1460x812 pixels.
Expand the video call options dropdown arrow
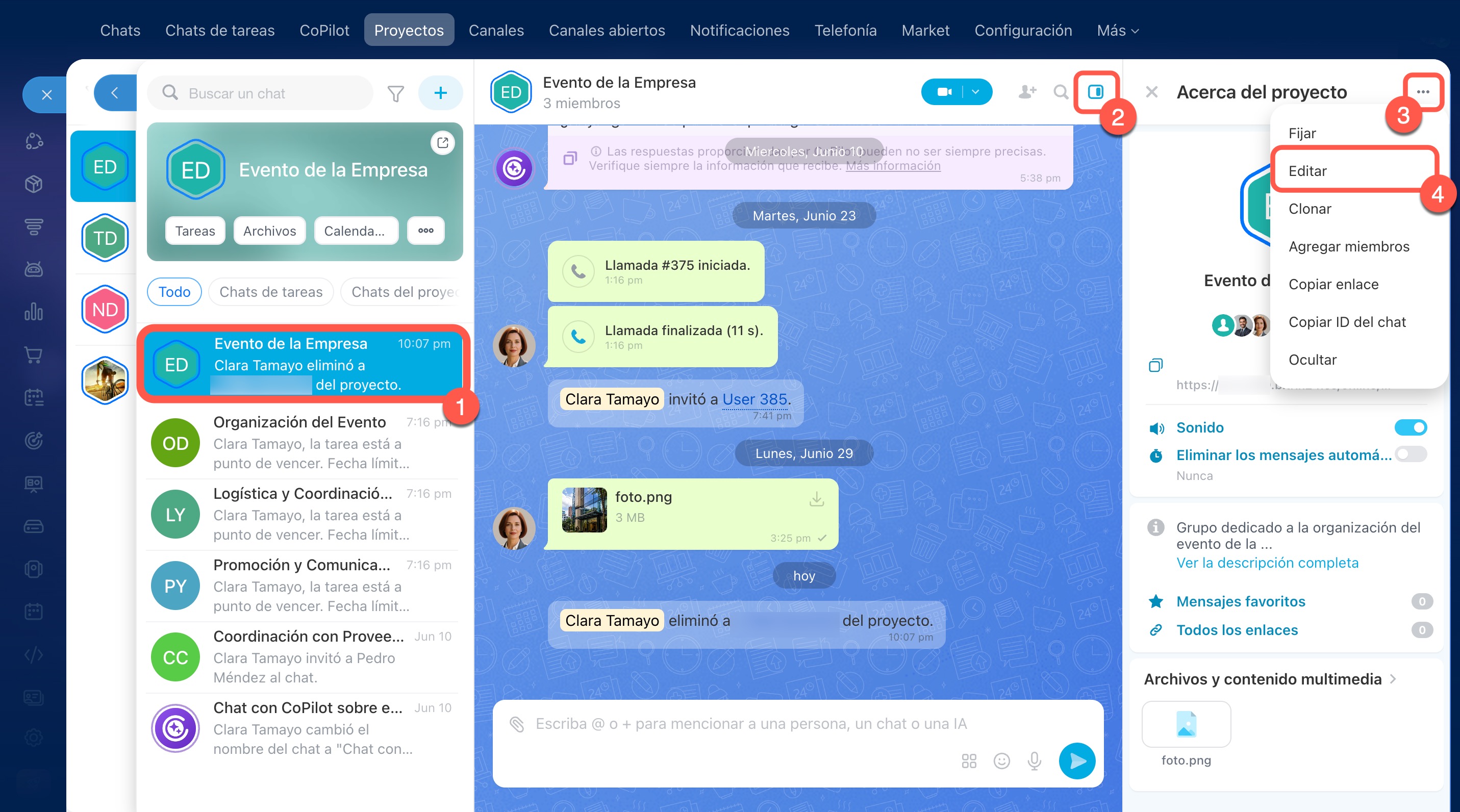[x=975, y=92]
